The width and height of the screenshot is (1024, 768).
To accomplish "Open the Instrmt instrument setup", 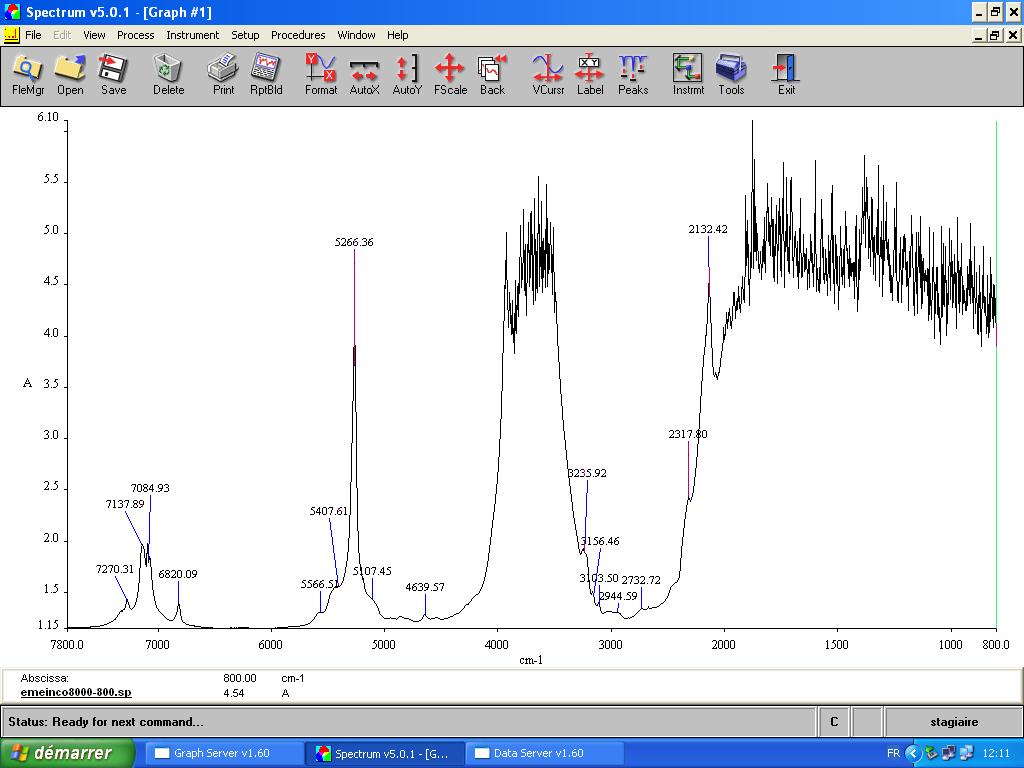I will tap(688, 75).
